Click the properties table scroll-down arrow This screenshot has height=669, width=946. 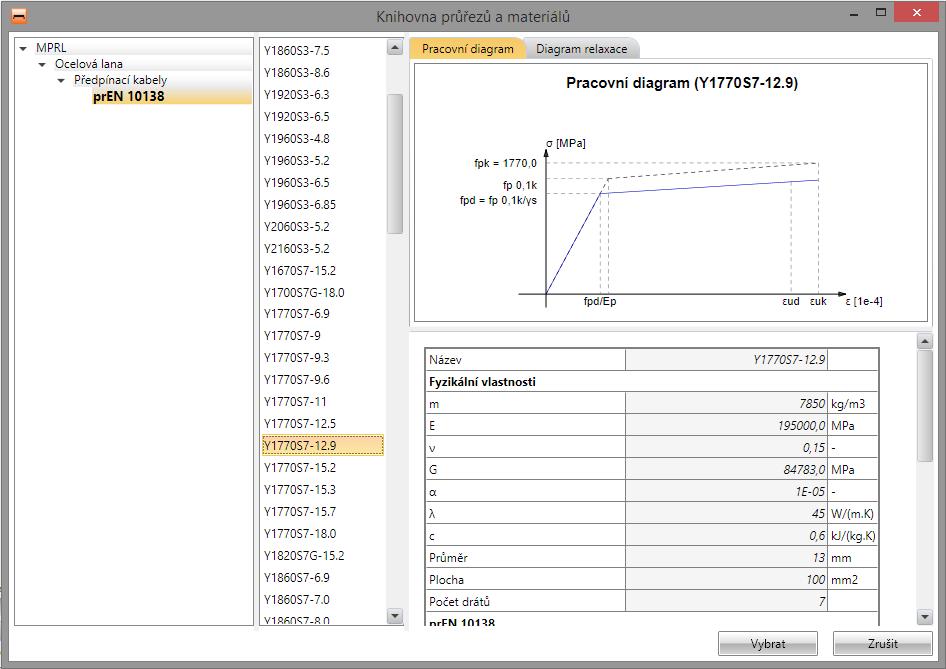tap(924, 617)
